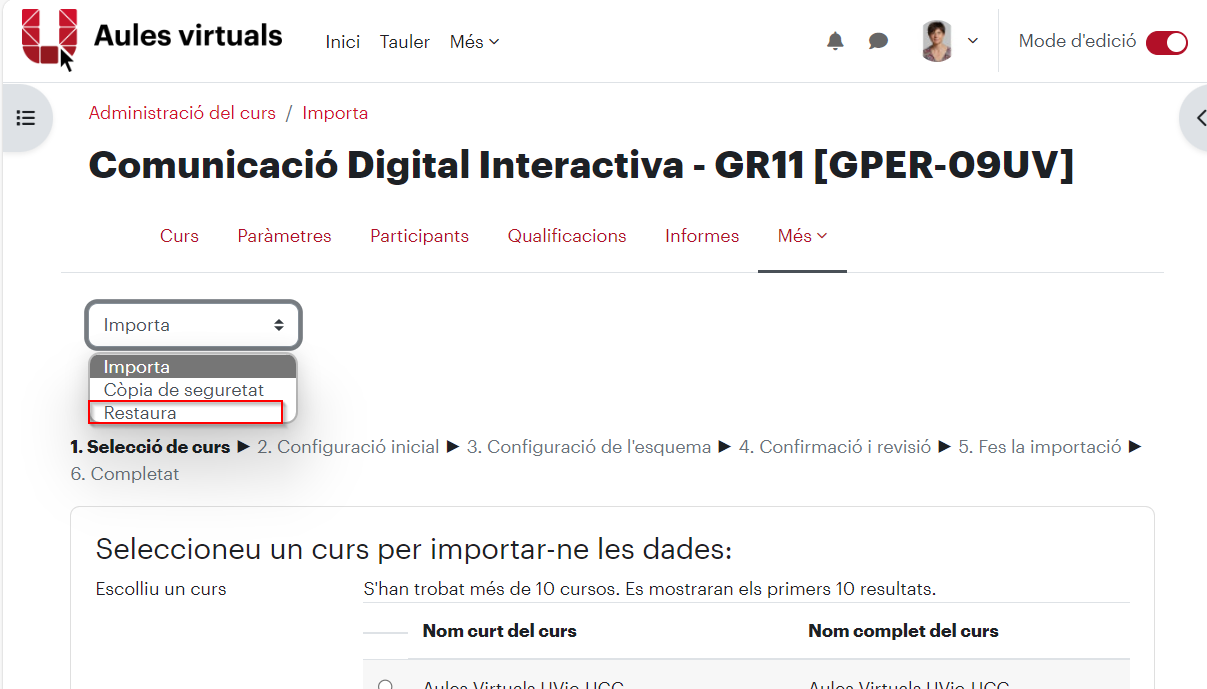Viewport: 1207px width, 689px height.
Task: Click step 6. Completat text
Action: [x=125, y=474]
